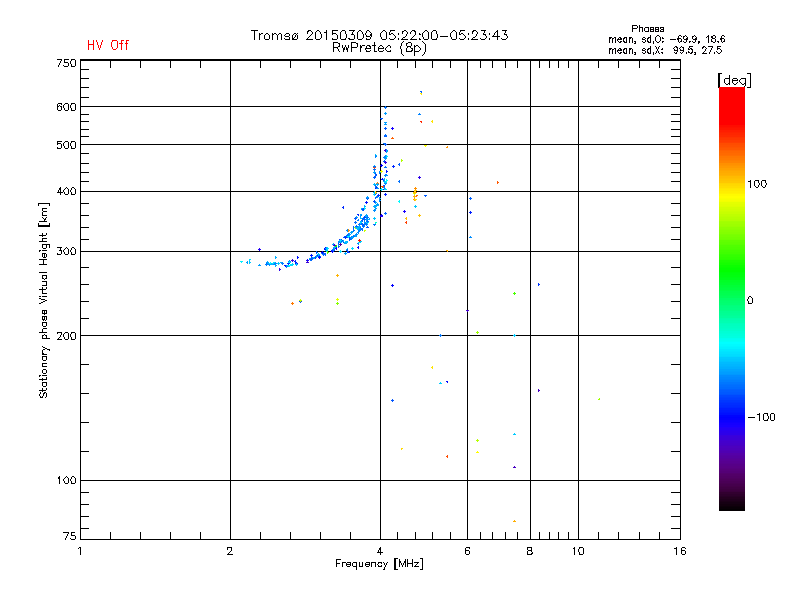Click the x-axis tick label '10'
800x600 pixels.
pos(578,551)
